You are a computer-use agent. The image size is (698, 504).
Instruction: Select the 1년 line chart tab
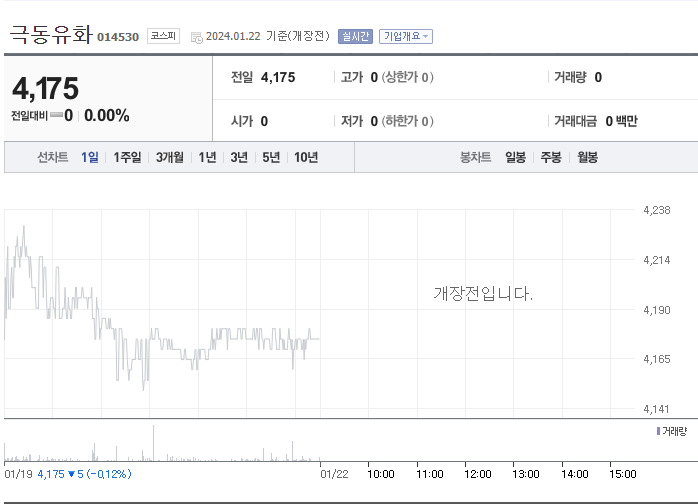207,157
